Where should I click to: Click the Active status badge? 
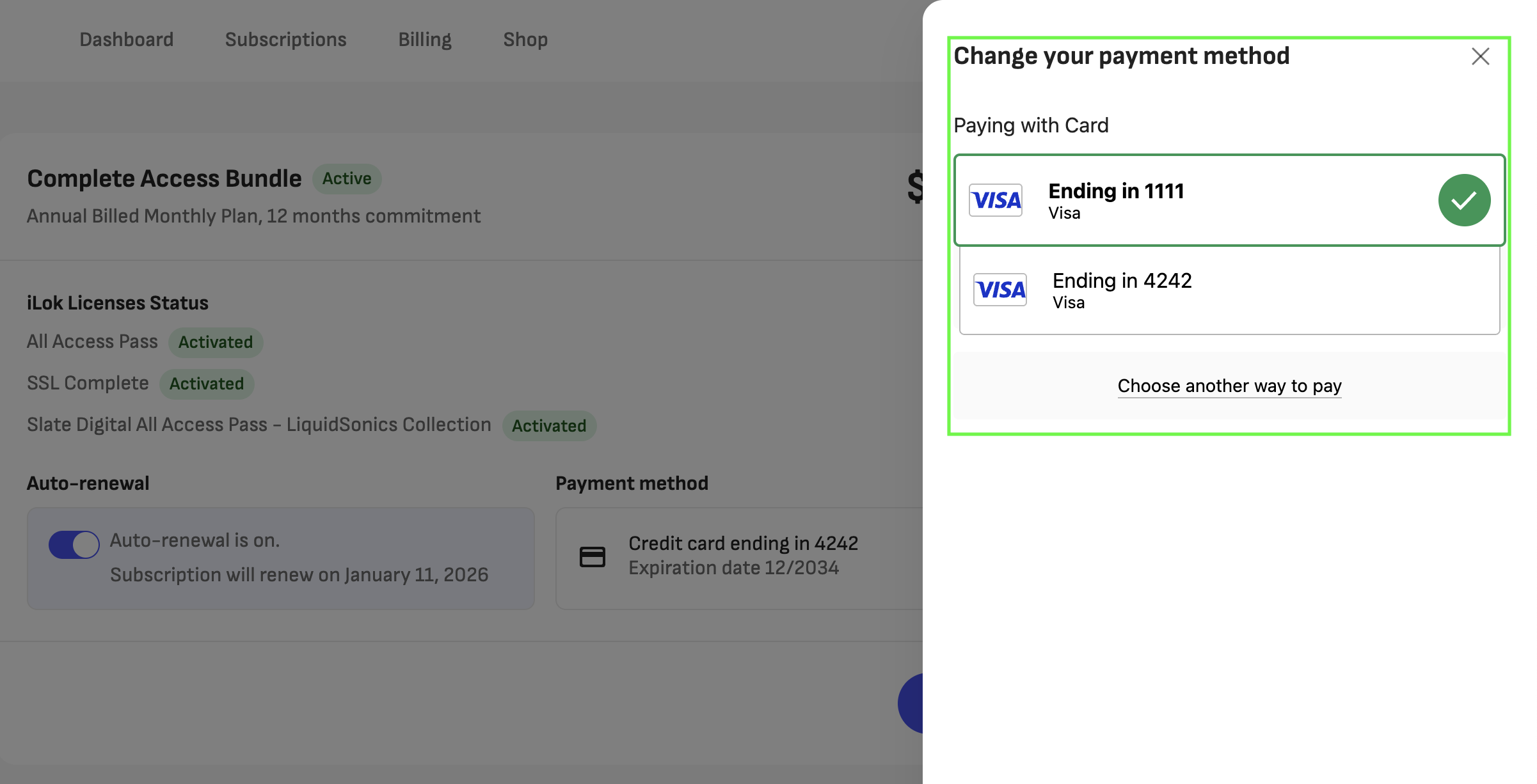click(347, 178)
